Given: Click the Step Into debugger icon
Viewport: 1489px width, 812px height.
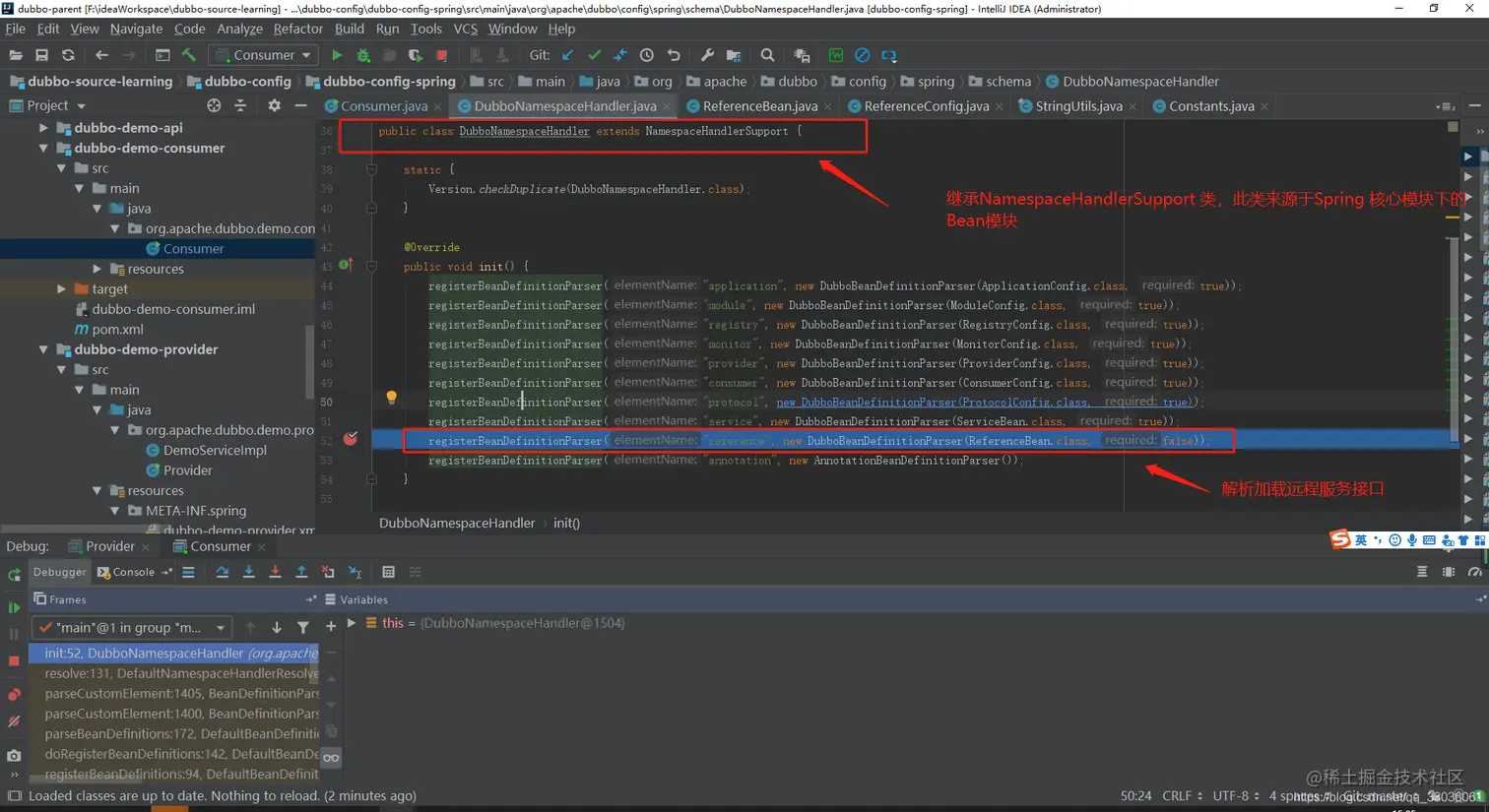Looking at the screenshot, I should pyautogui.click(x=249, y=572).
